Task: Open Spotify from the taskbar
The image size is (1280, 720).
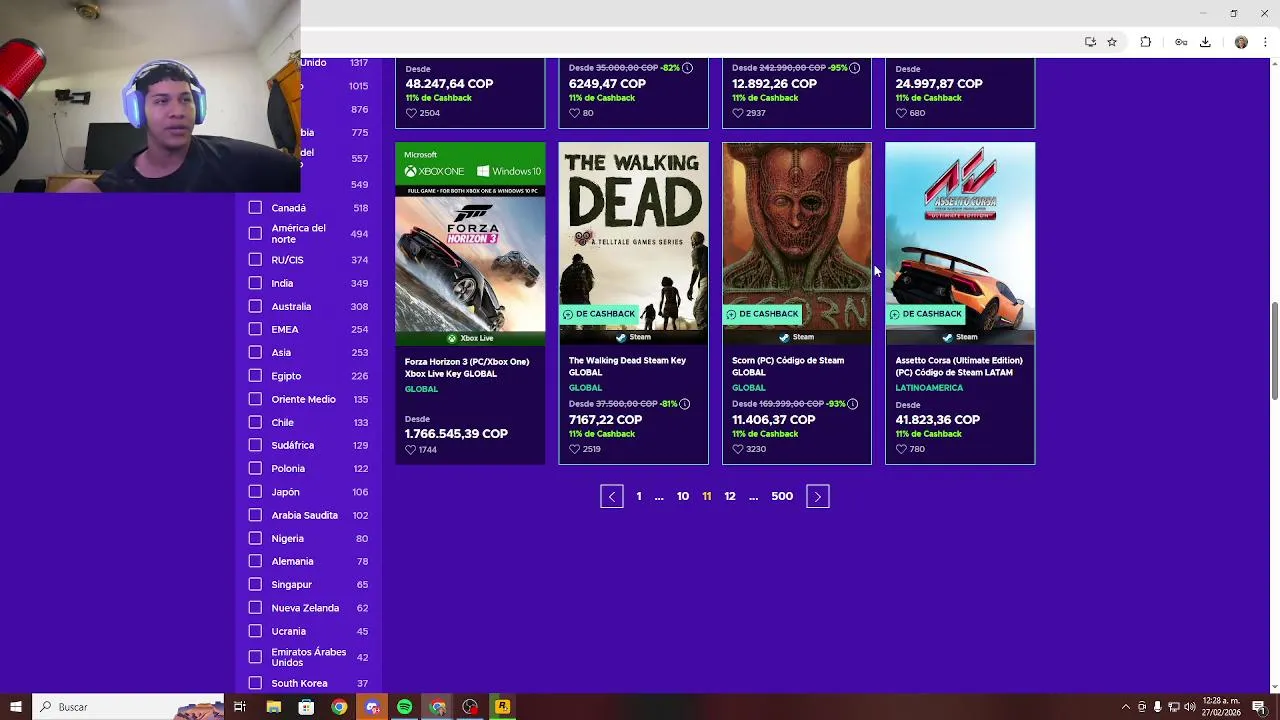Action: 404,707
